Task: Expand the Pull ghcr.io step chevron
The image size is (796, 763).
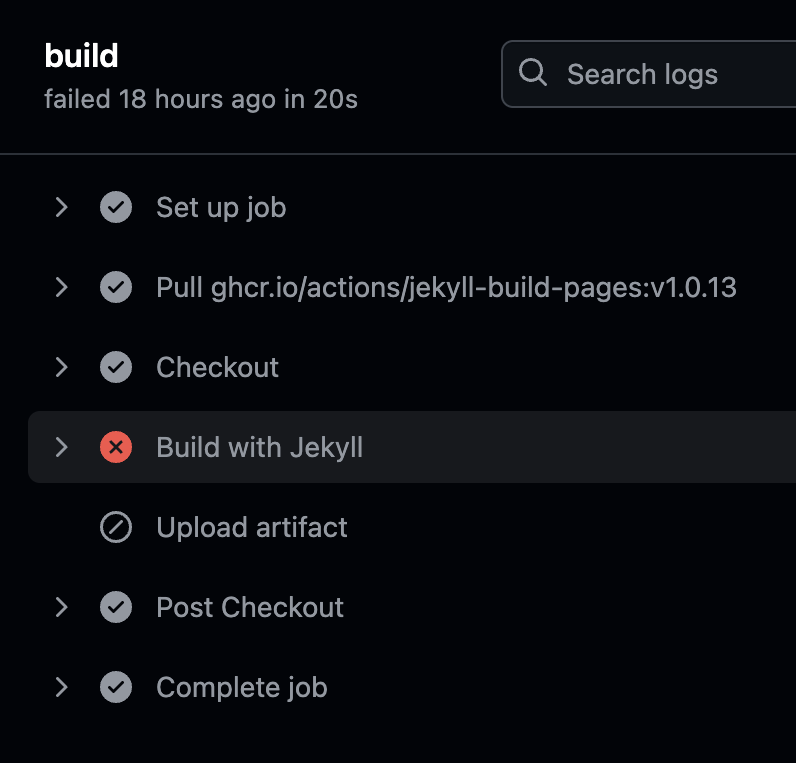Action: (x=62, y=287)
